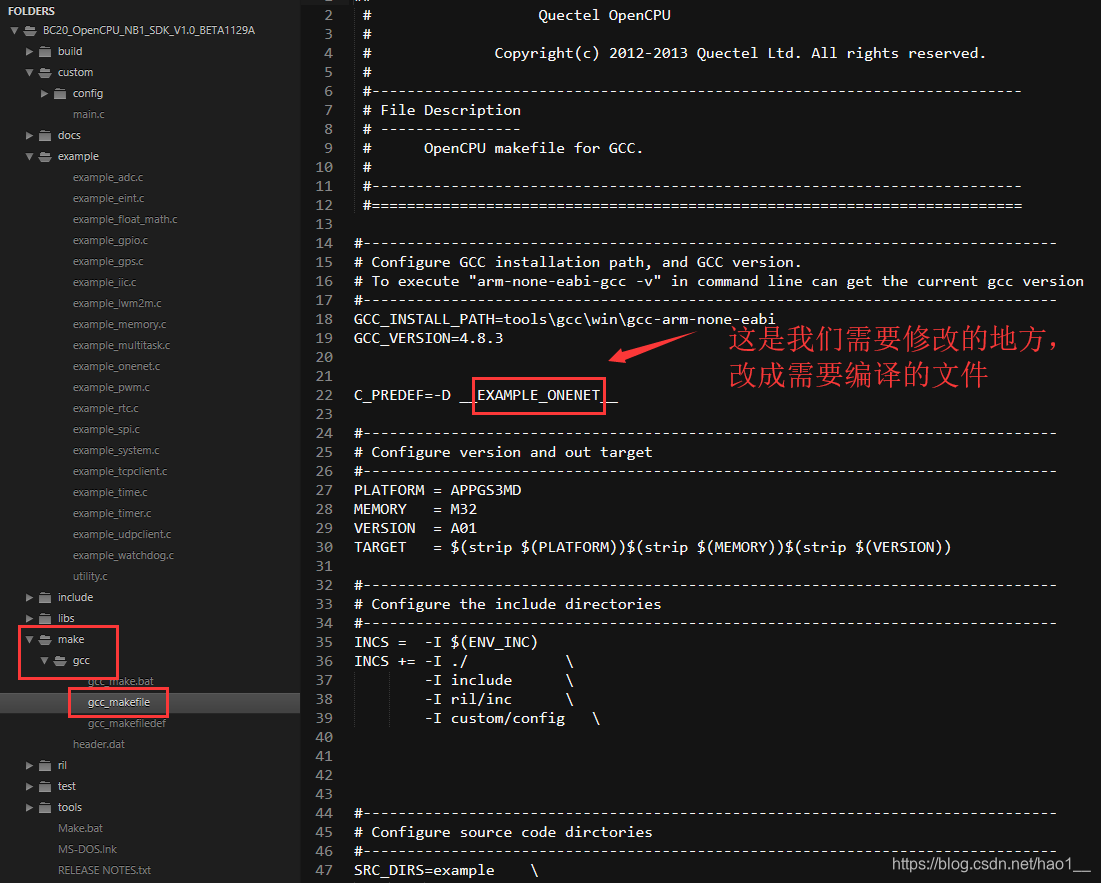Expand the ril folder arrow
Screen dimensions: 1101x883
click(29, 766)
